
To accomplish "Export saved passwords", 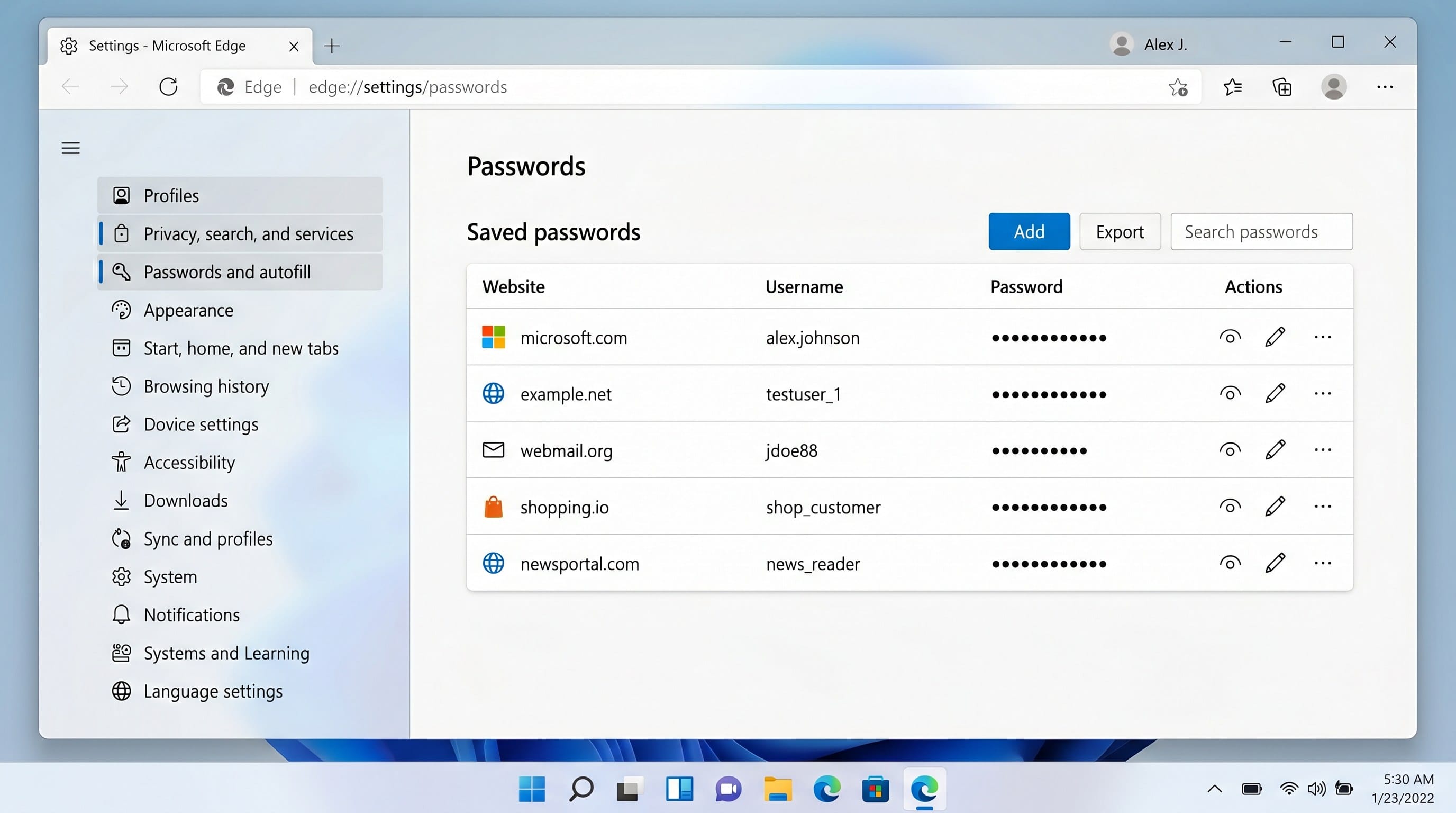I will 1120,232.
